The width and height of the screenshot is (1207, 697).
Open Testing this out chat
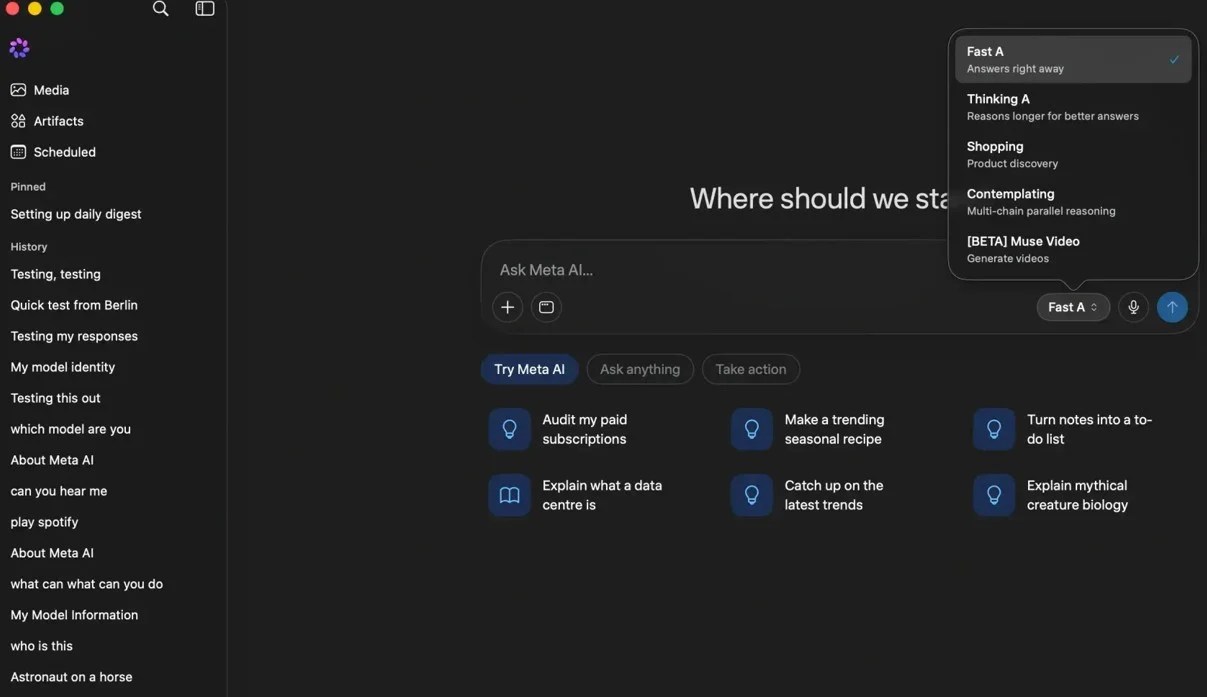point(55,398)
